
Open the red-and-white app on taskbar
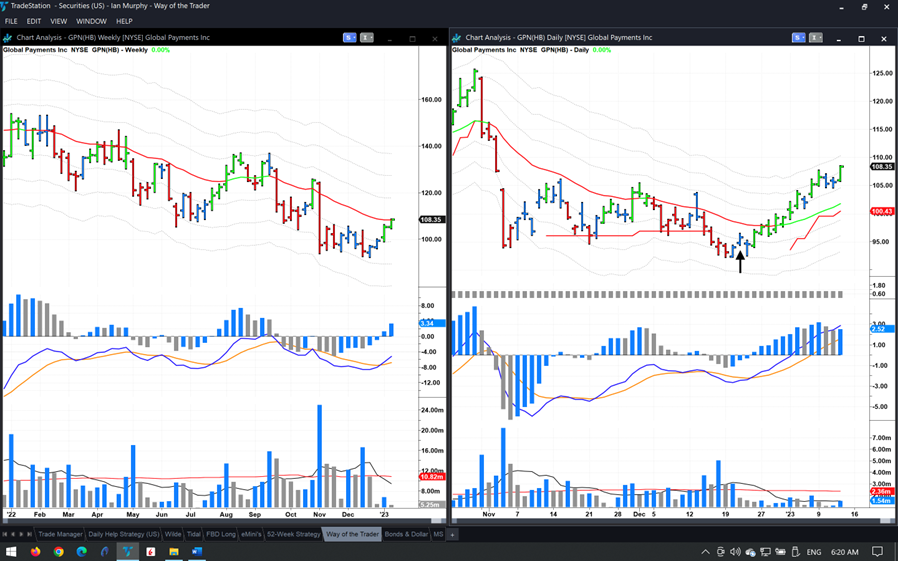coord(151,552)
